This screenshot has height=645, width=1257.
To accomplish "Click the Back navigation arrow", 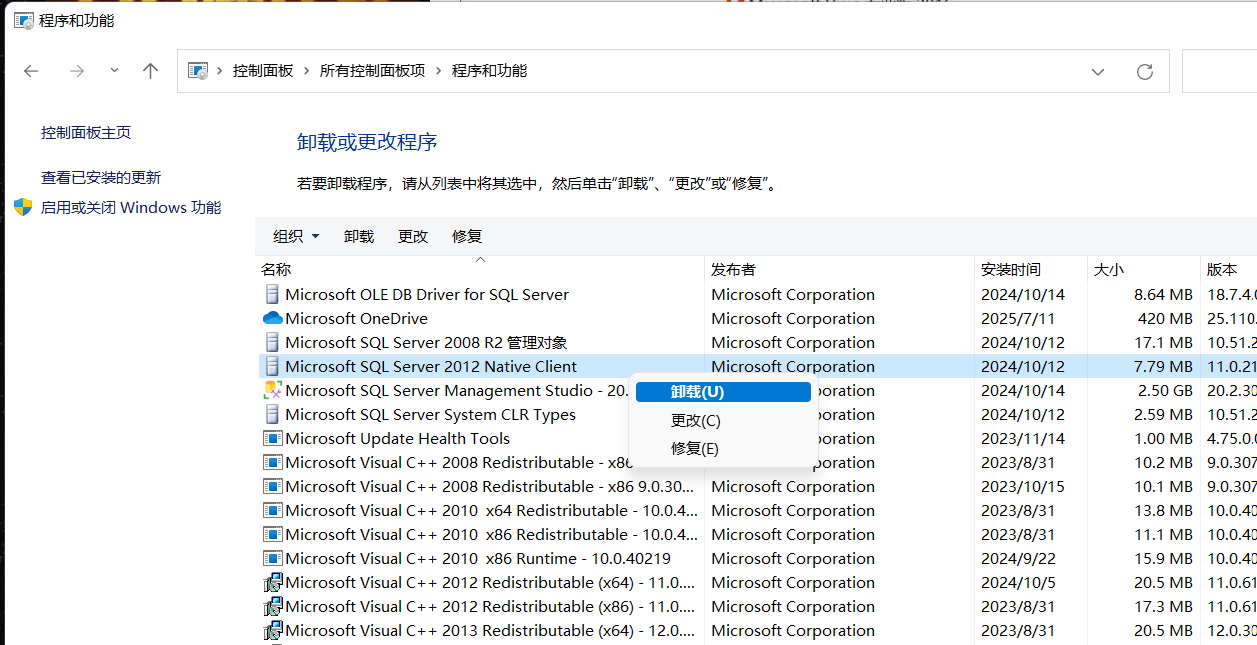I will (31, 71).
